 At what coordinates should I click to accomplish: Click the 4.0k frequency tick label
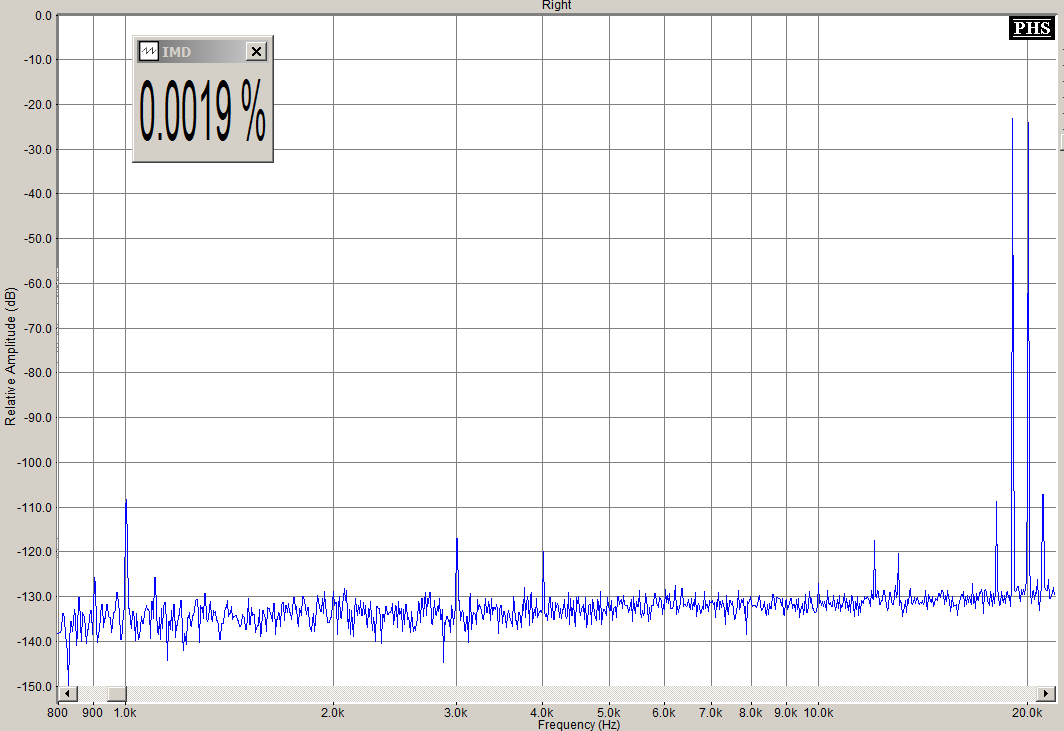coord(542,713)
